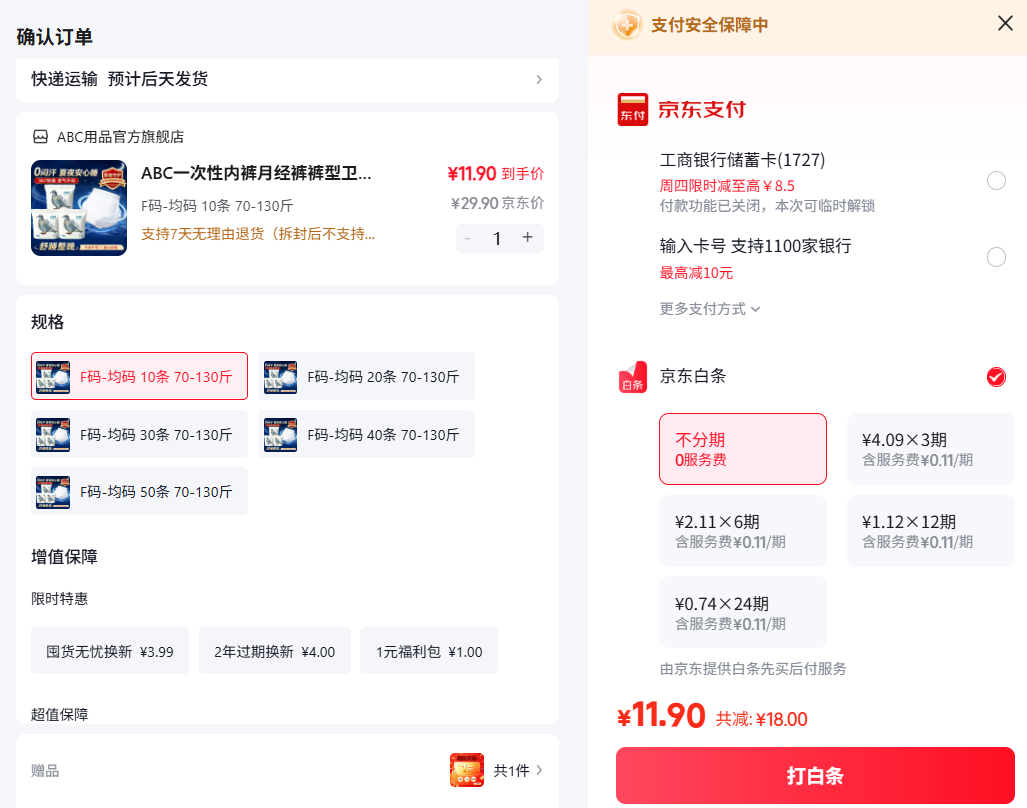Click the gift item icon

tap(466, 770)
